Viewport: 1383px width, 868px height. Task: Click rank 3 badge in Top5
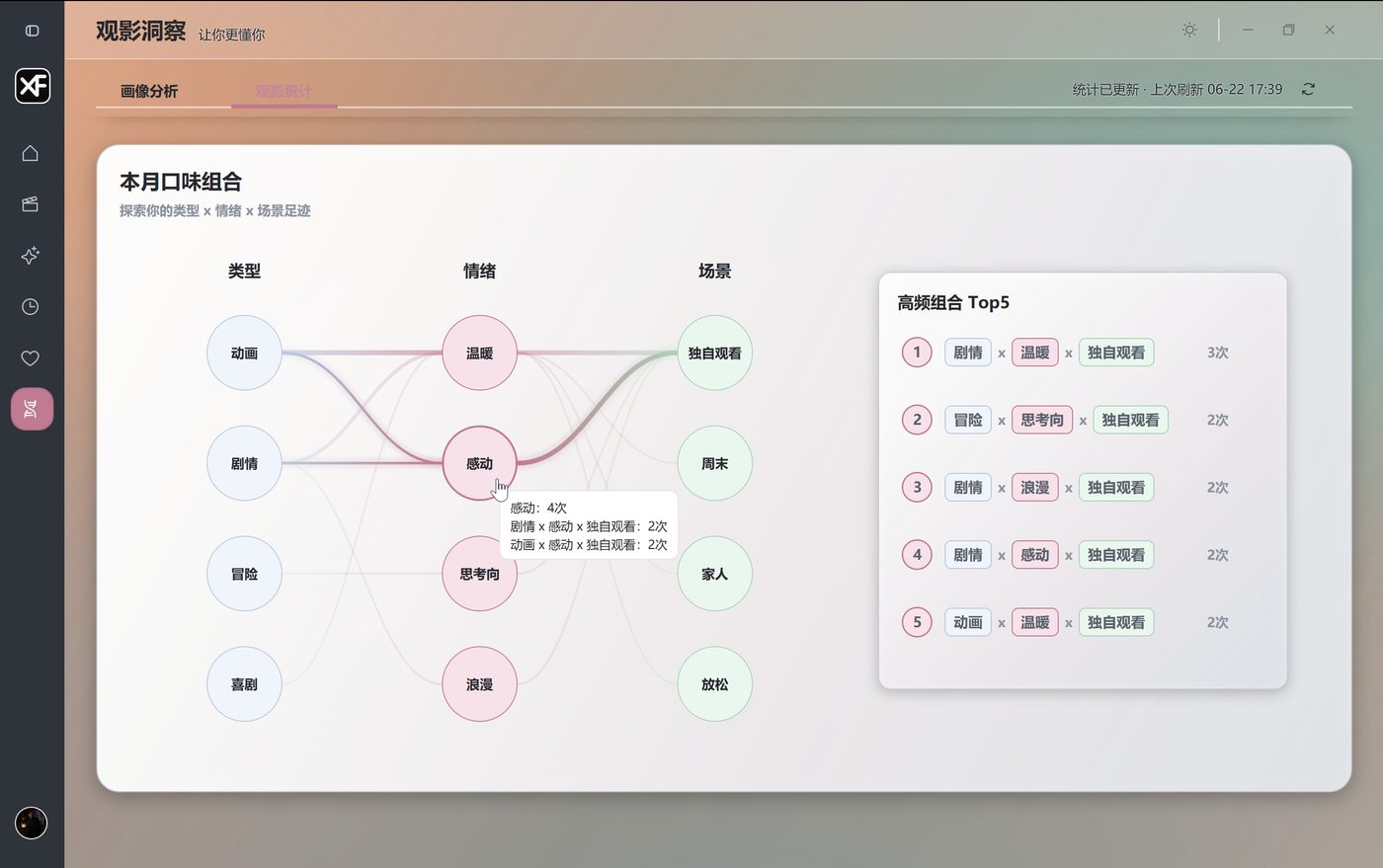pos(917,487)
